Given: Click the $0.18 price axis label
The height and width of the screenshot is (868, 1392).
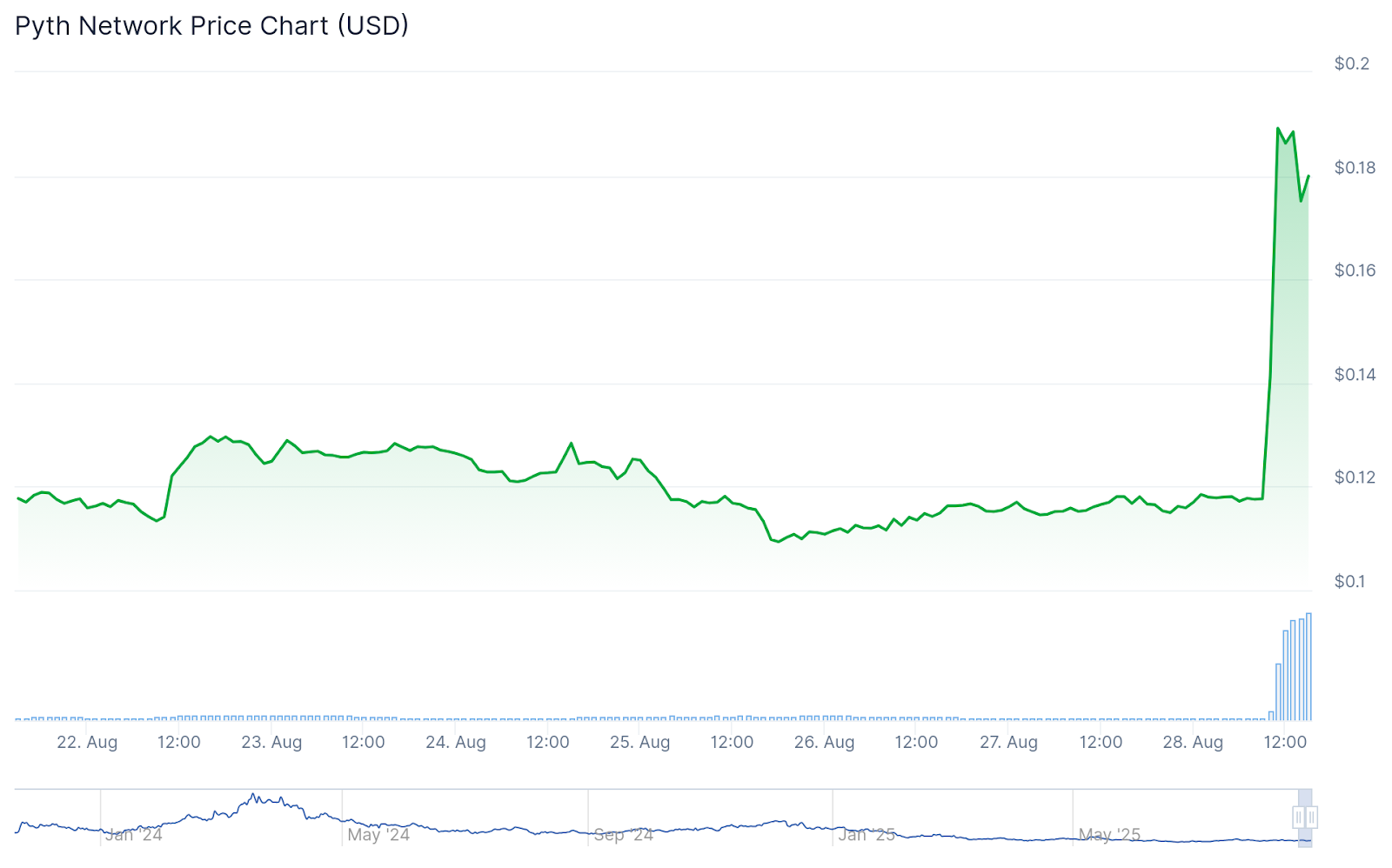Looking at the screenshot, I should [x=1355, y=168].
